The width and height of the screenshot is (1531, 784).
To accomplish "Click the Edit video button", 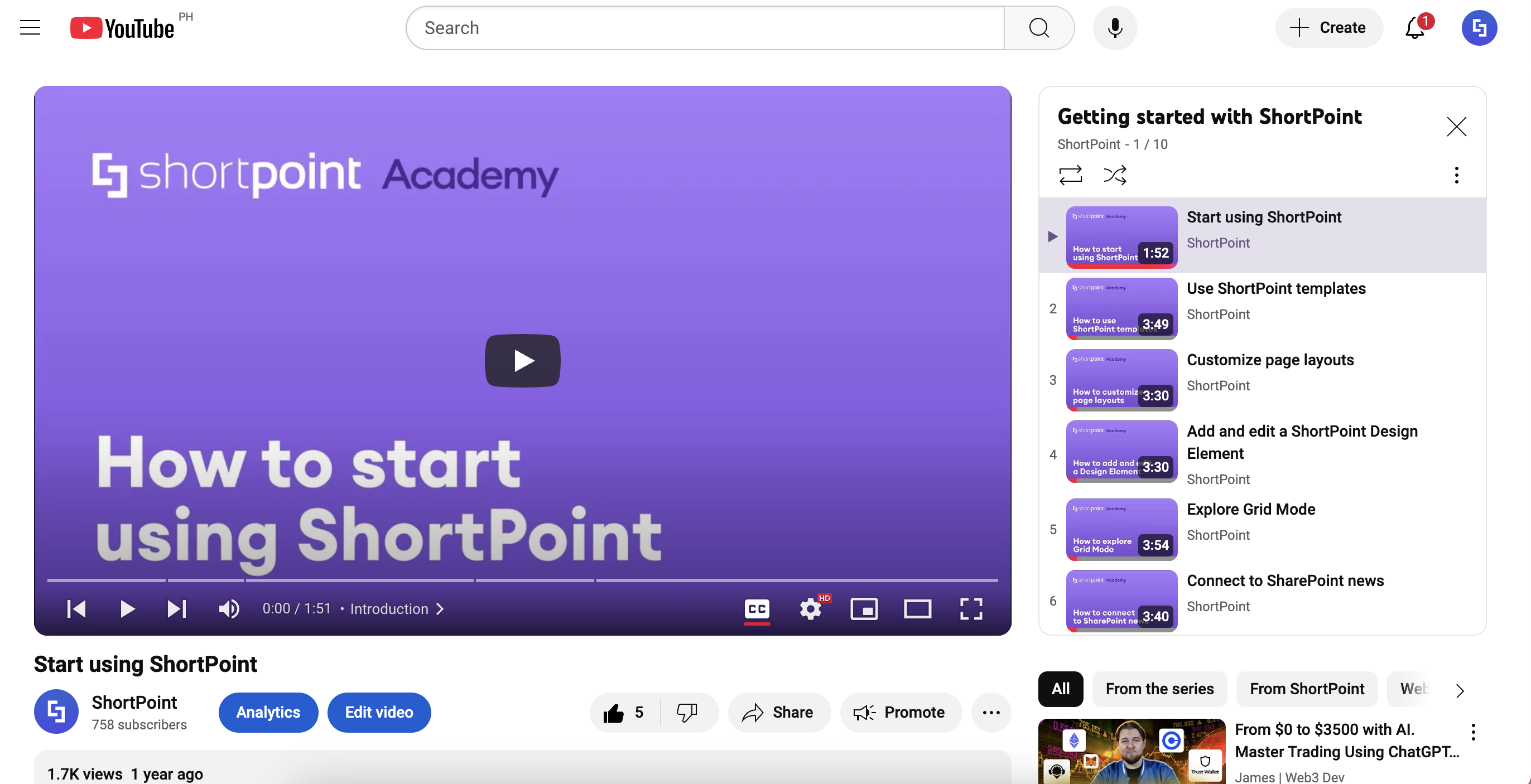I will tap(379, 712).
